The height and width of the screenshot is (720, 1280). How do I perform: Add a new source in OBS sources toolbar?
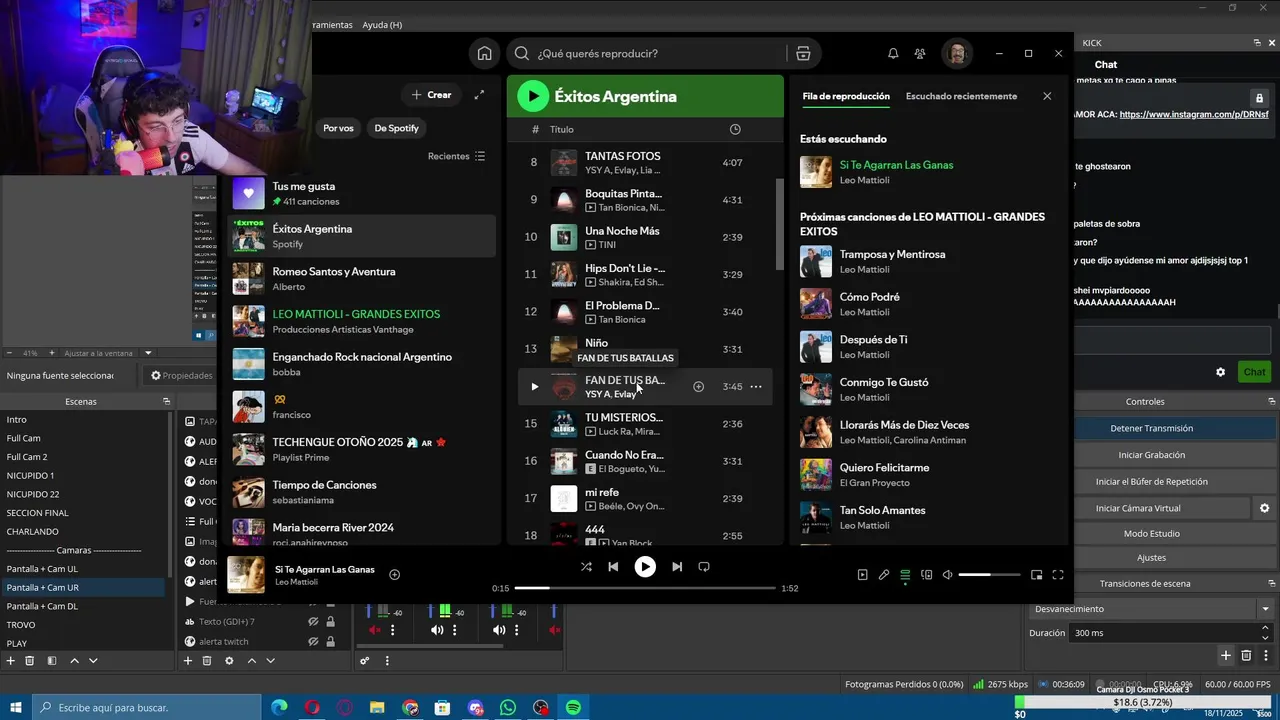click(x=187, y=660)
